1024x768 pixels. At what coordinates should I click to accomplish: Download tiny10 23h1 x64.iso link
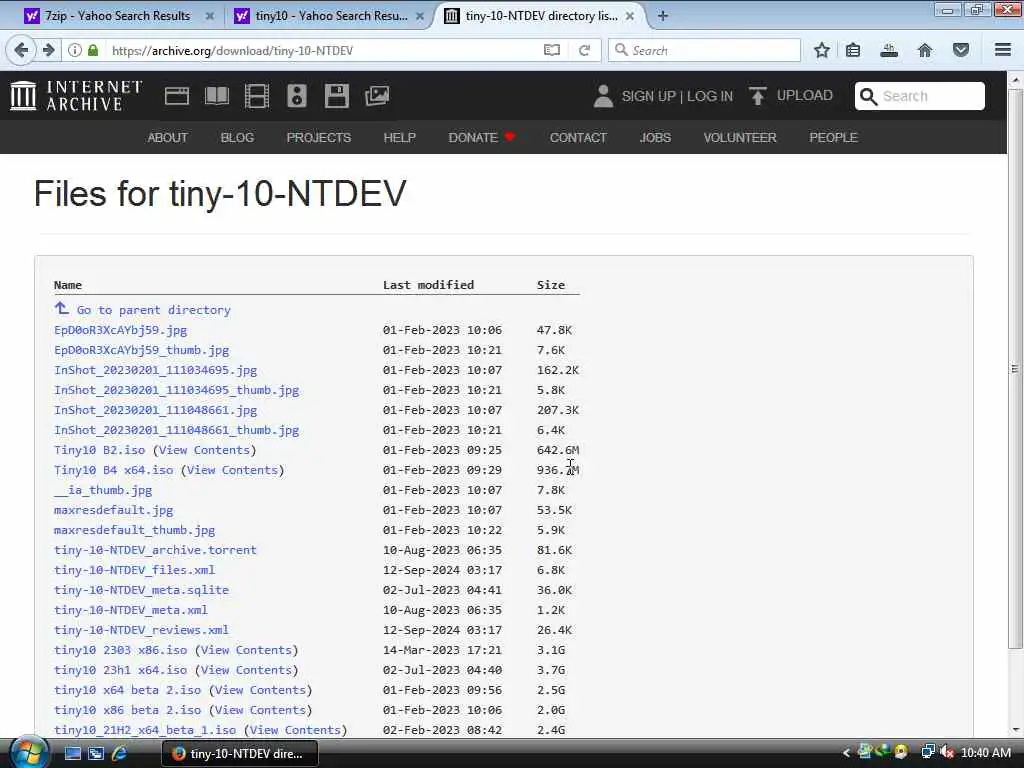click(x=120, y=670)
